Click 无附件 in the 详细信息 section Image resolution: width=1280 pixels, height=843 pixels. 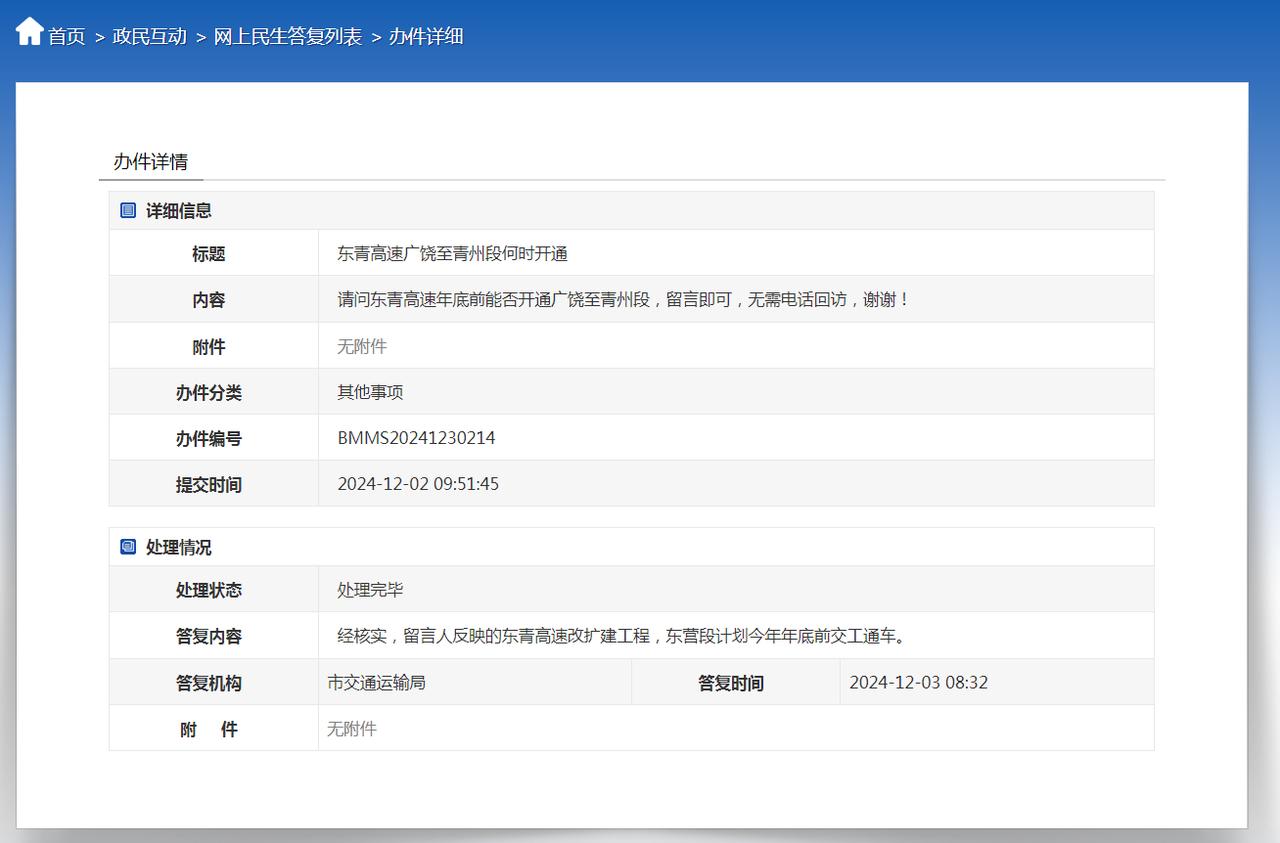coord(362,347)
